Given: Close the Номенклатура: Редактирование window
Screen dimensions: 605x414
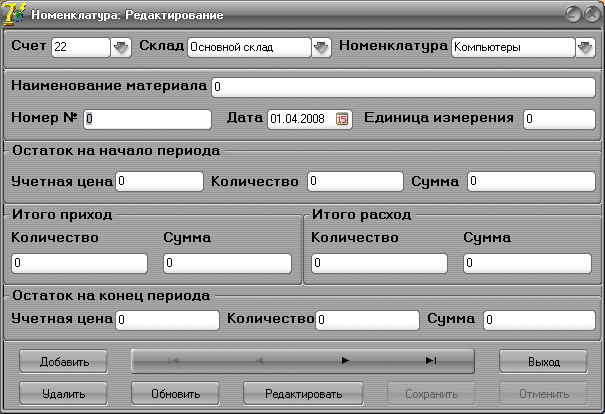Looking at the screenshot, I should pos(592,14).
